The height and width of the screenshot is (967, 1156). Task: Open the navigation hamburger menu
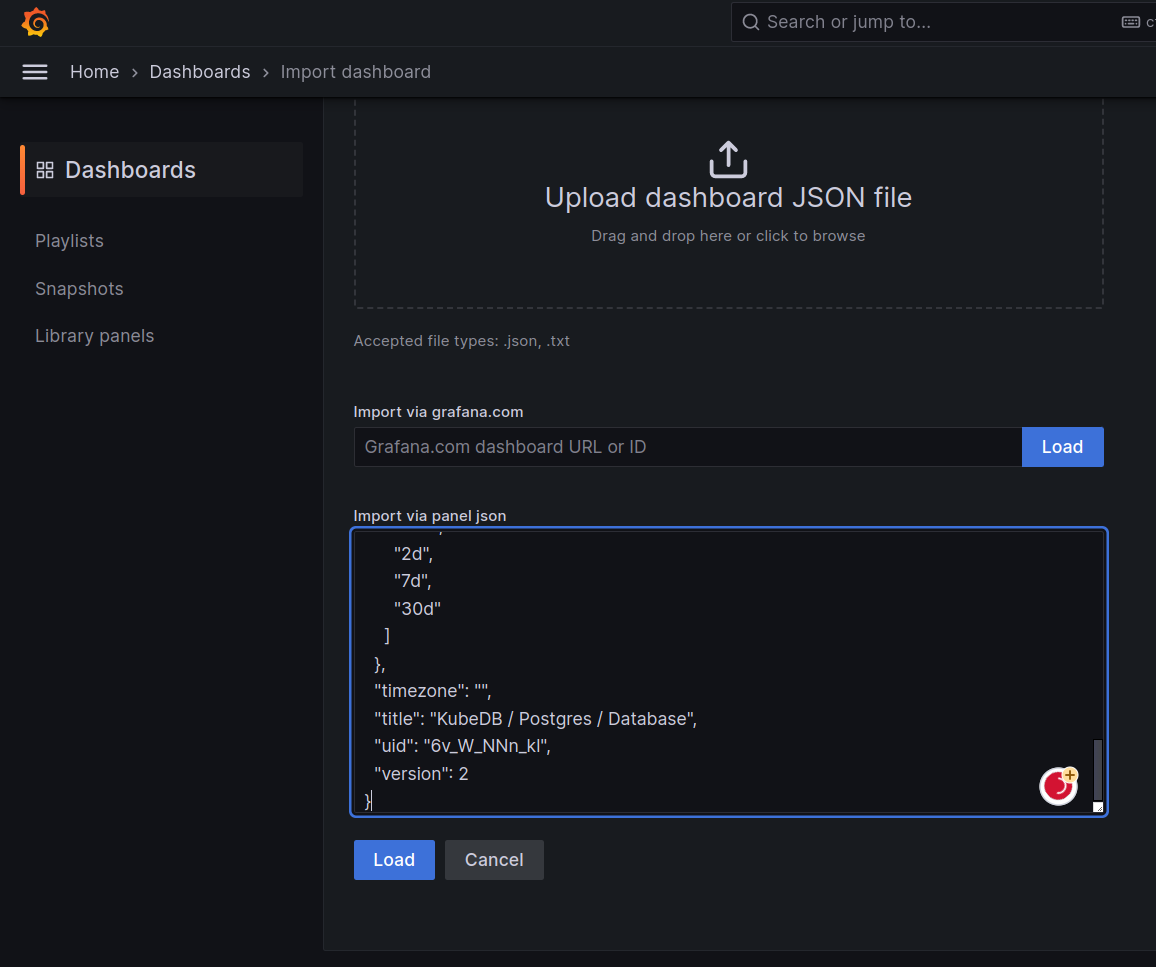[x=35, y=71]
